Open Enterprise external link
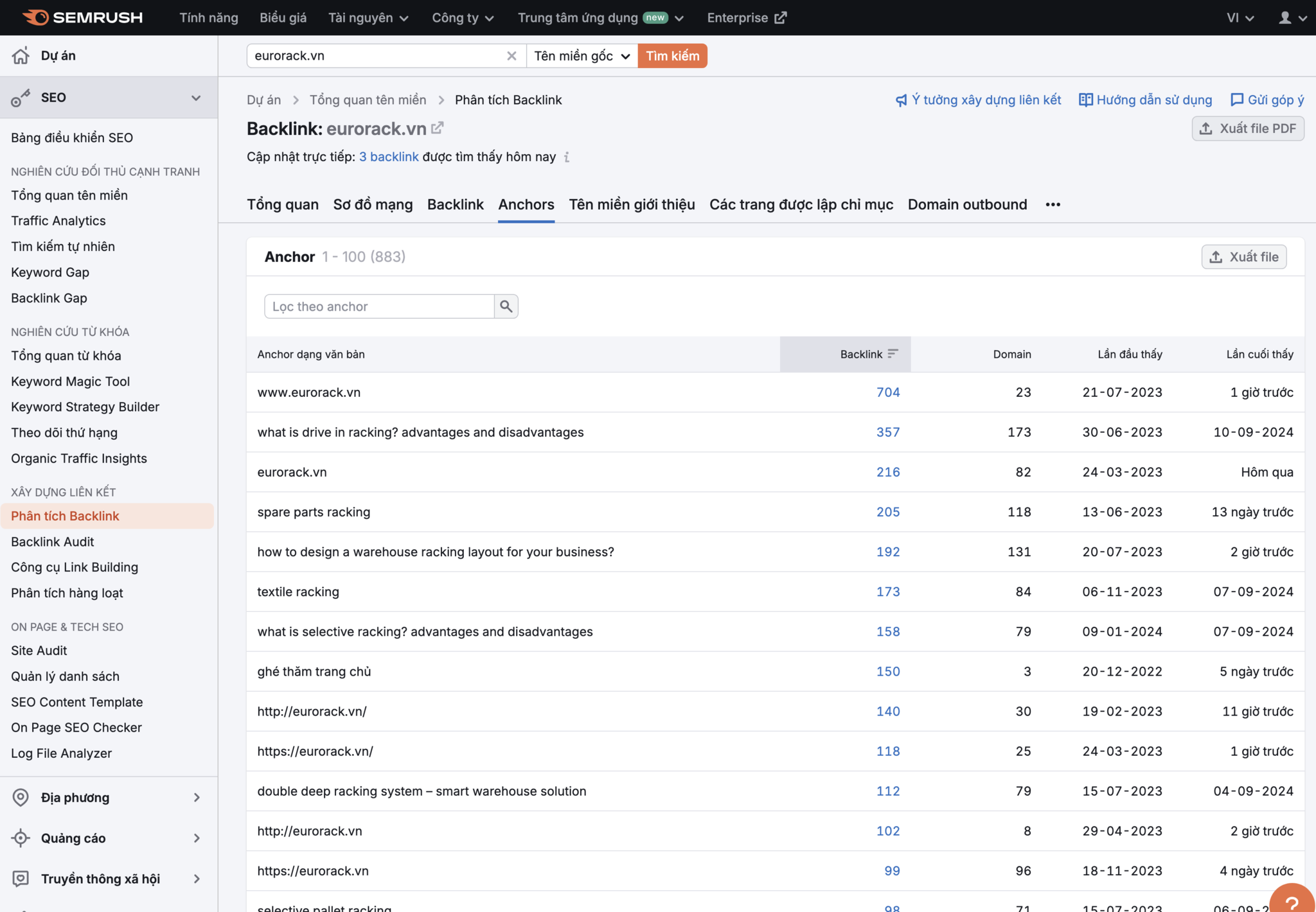Viewport: 1316px width, 912px height. tap(747, 17)
